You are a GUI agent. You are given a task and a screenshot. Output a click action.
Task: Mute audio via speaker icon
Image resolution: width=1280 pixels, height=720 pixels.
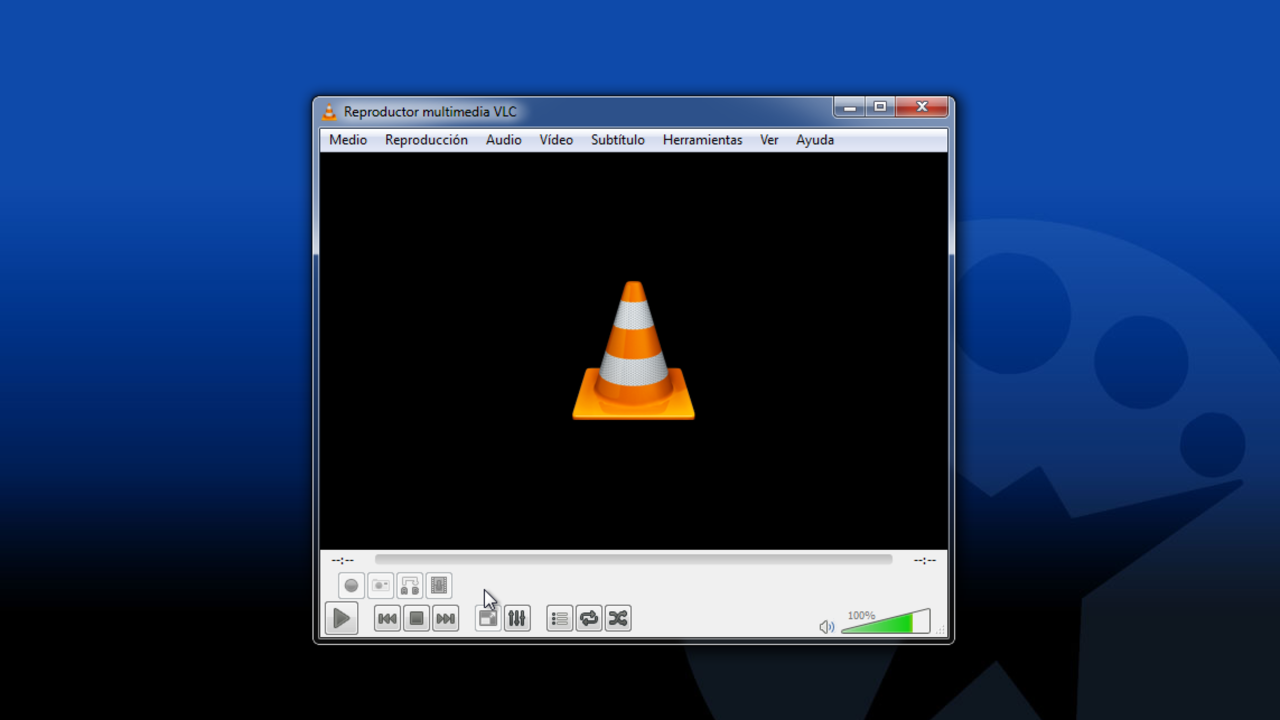pyautogui.click(x=827, y=627)
